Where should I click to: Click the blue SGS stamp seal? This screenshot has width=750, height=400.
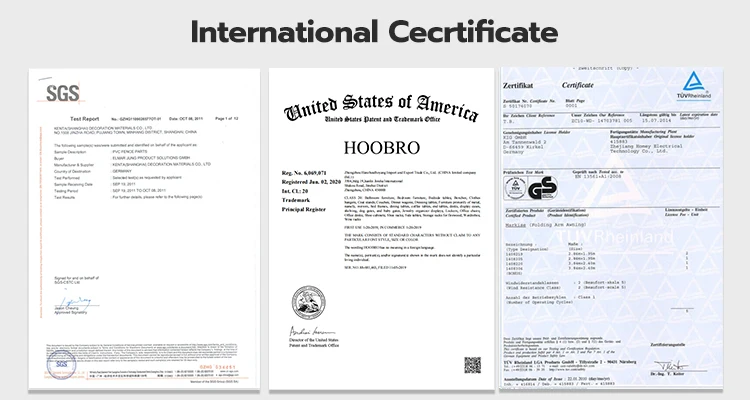[x=61, y=365]
